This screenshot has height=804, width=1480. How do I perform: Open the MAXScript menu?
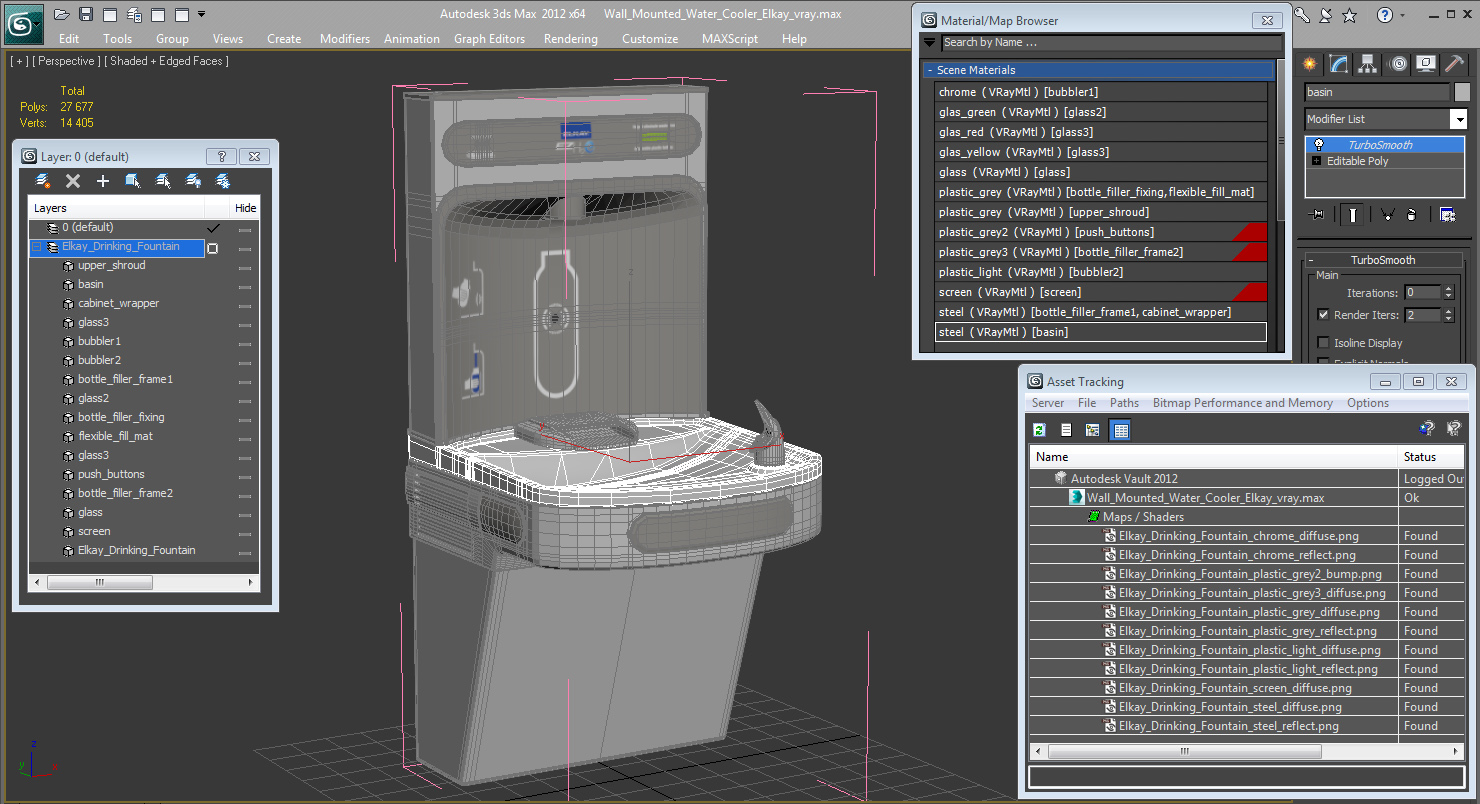click(x=730, y=39)
